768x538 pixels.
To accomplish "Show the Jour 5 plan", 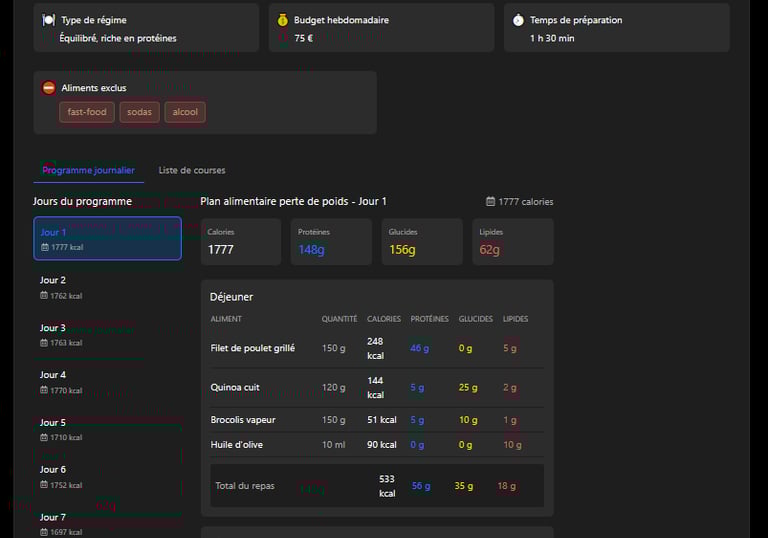I will [107, 430].
